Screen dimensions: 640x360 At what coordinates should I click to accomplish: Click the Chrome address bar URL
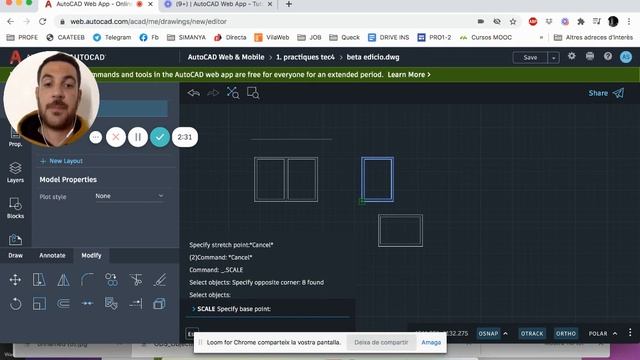148,21
